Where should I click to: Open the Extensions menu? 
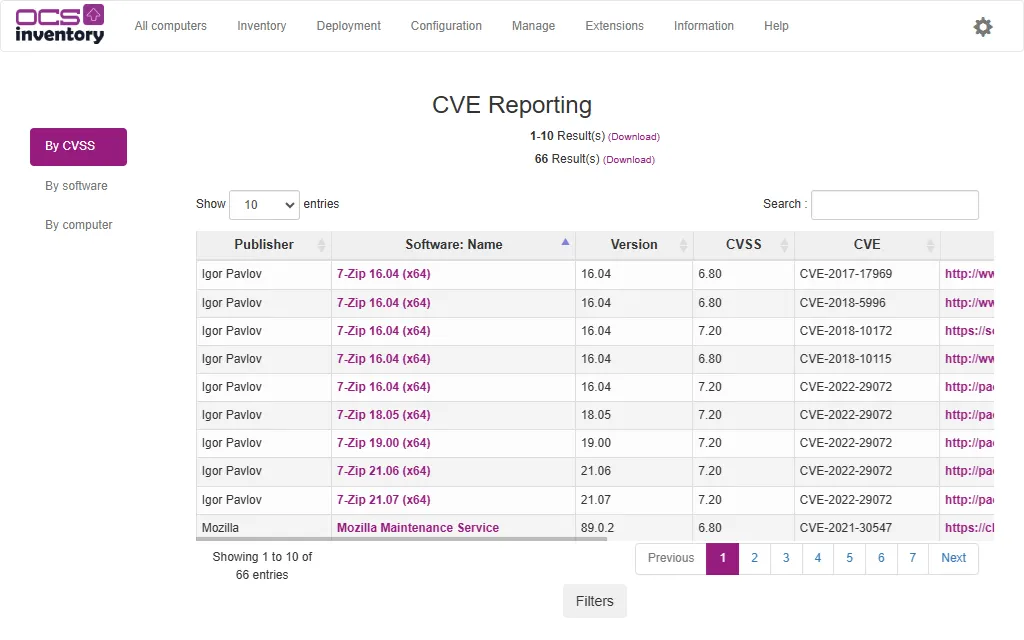tap(615, 25)
